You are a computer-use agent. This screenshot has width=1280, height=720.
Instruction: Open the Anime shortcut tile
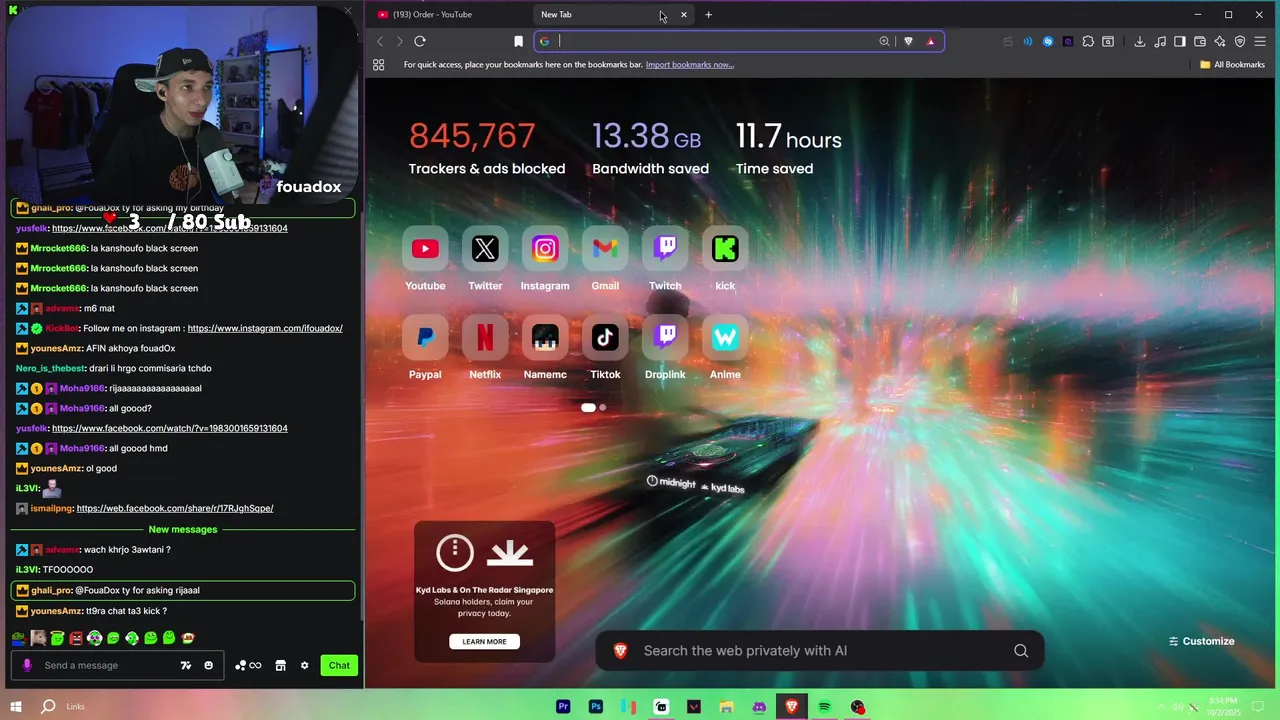[x=725, y=347]
